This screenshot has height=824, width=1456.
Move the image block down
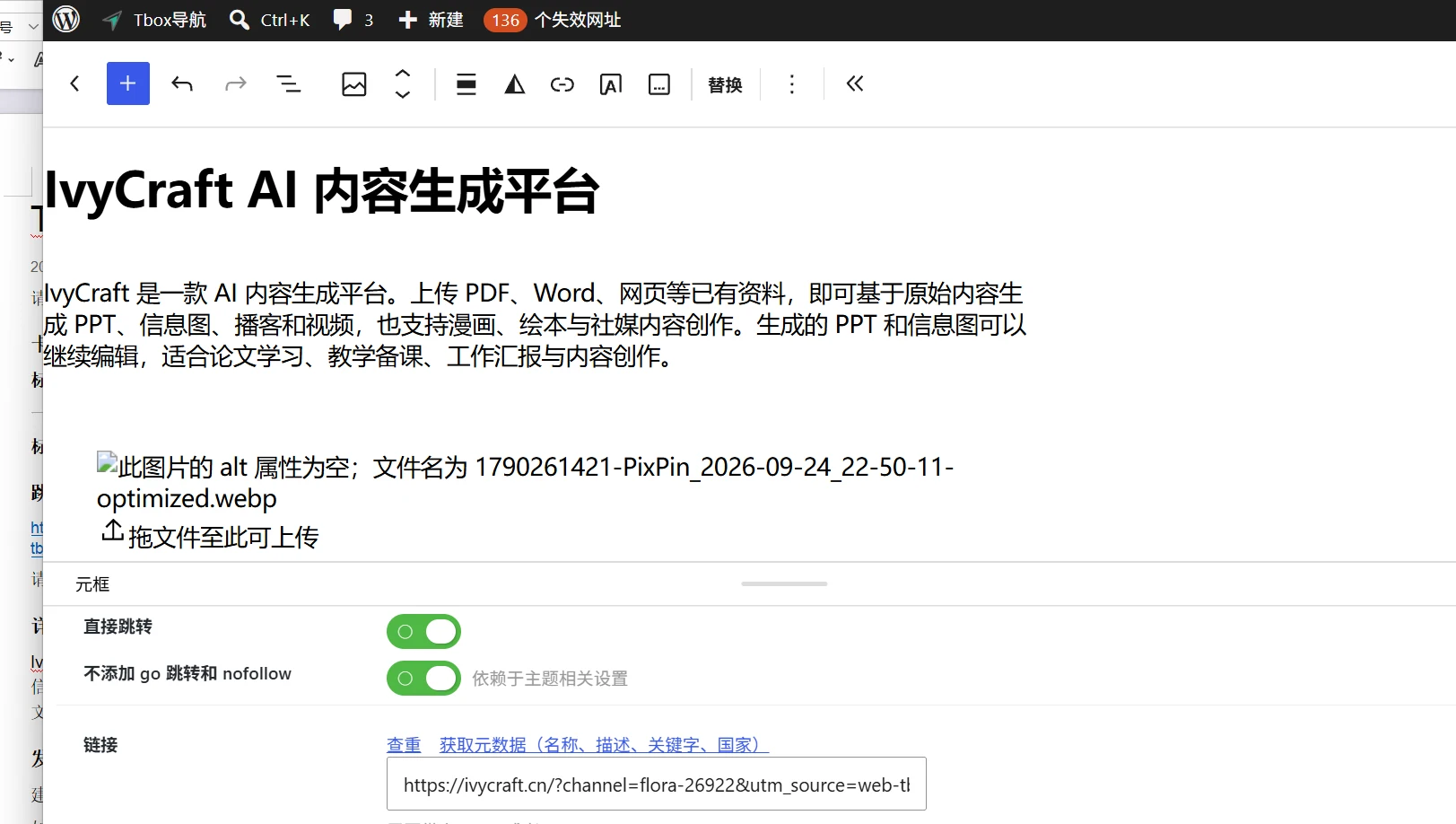point(403,94)
